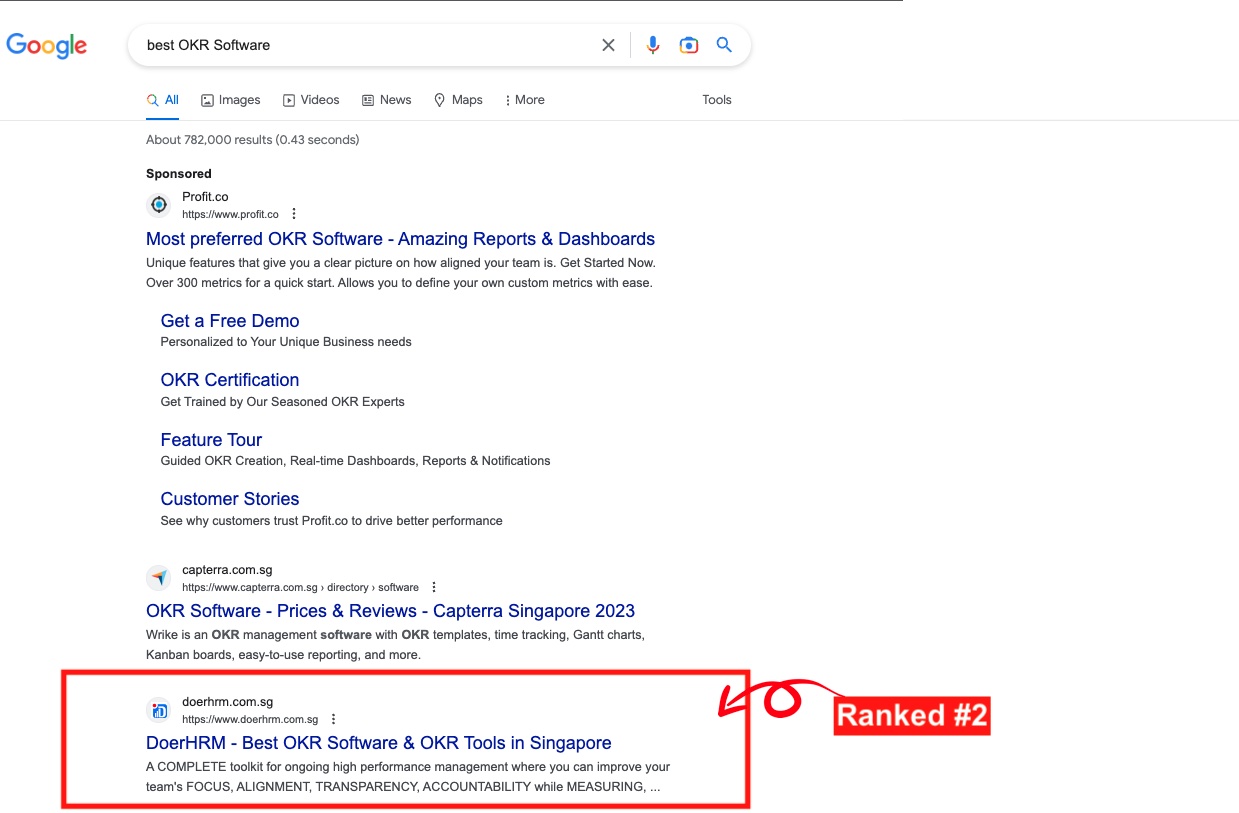
Task: Click the doerhrm.com.sg favicon icon
Action: point(159,710)
